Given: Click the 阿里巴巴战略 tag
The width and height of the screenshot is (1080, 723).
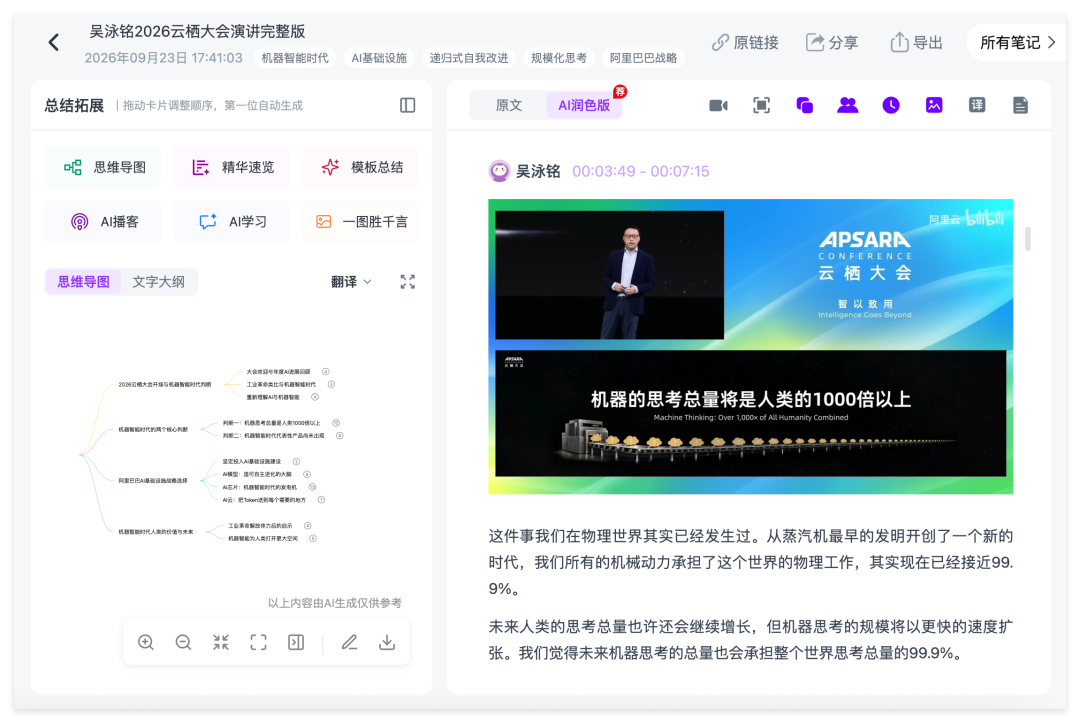Looking at the screenshot, I should coord(643,58).
